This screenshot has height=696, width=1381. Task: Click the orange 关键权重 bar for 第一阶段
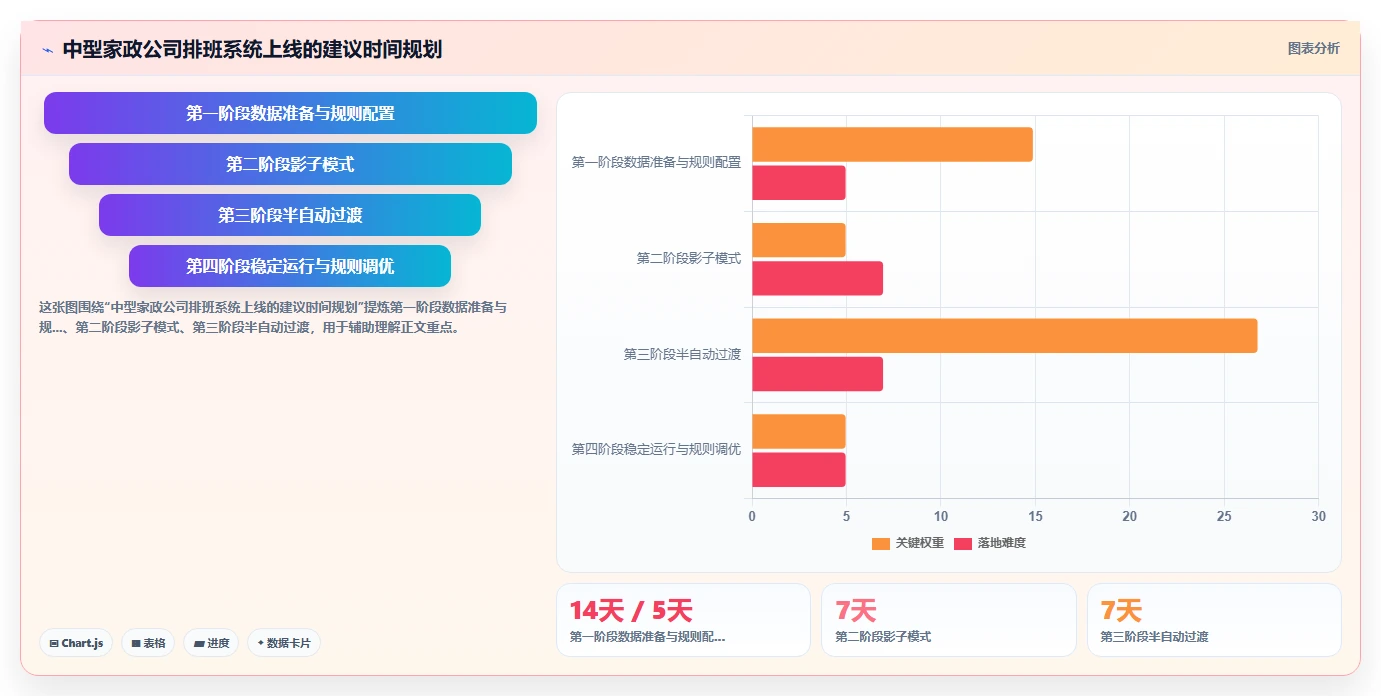coord(892,145)
